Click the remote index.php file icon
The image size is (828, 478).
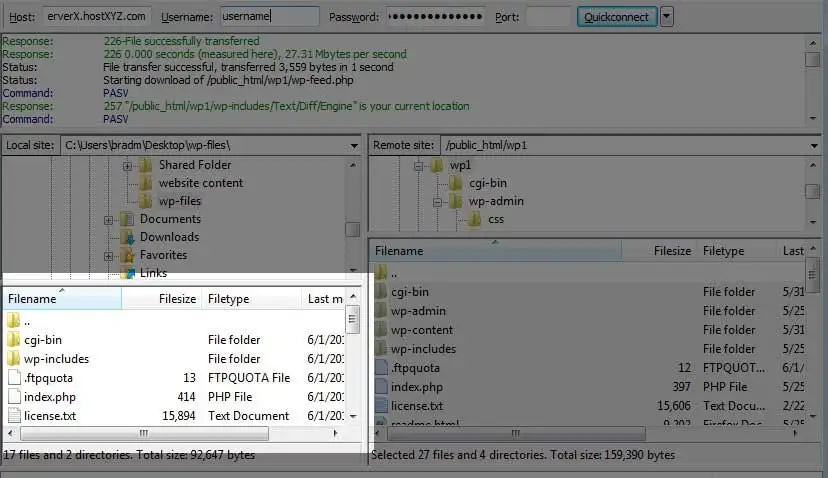pos(381,387)
